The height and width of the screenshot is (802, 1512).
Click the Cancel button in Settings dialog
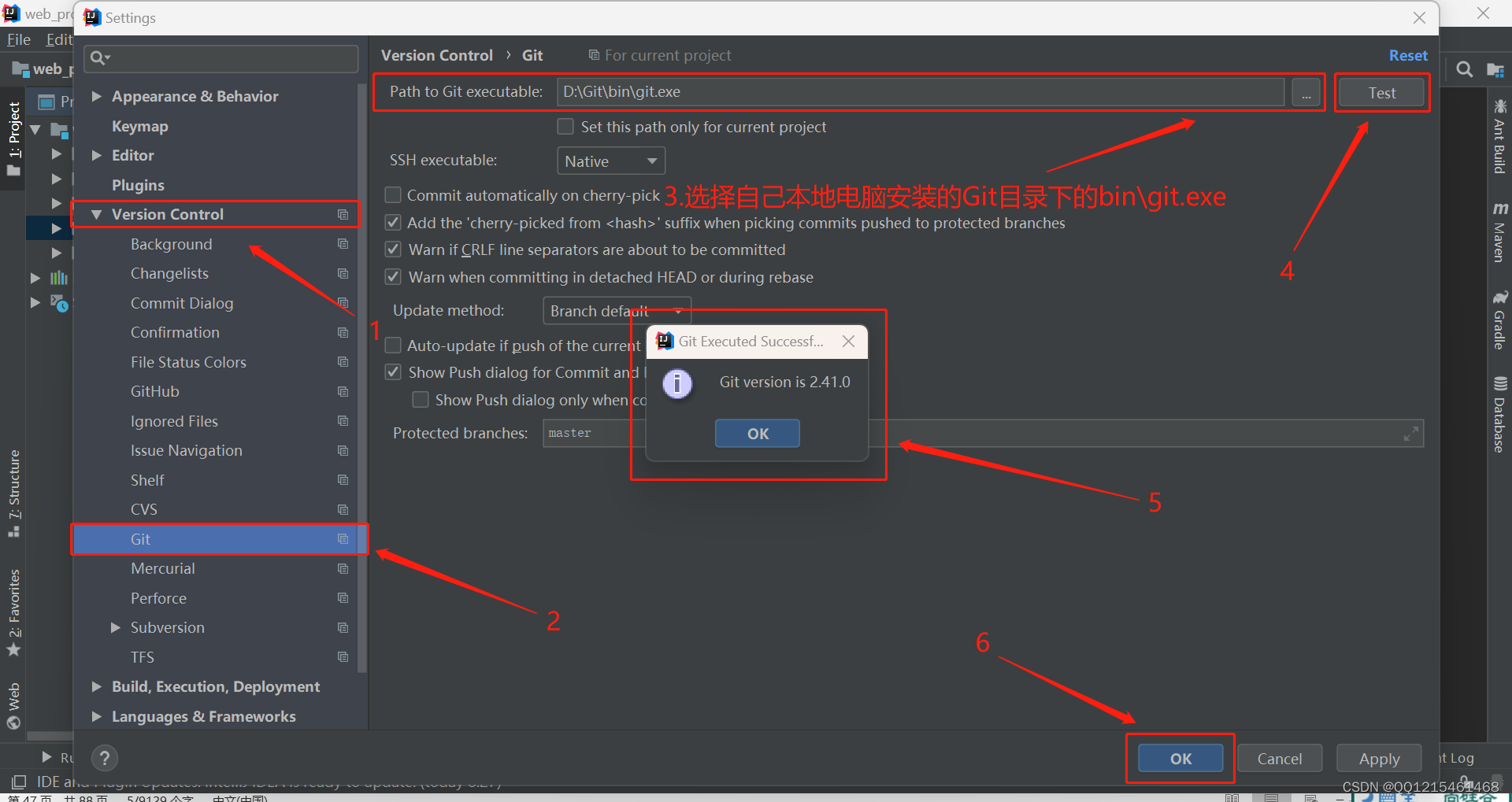click(x=1280, y=759)
